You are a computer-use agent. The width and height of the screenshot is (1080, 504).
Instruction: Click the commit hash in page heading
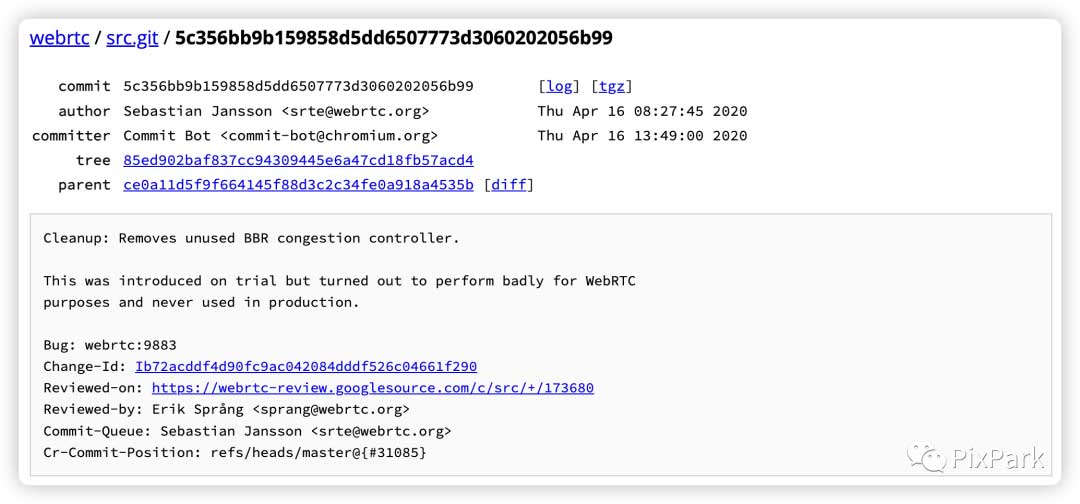pyautogui.click(x=393, y=38)
